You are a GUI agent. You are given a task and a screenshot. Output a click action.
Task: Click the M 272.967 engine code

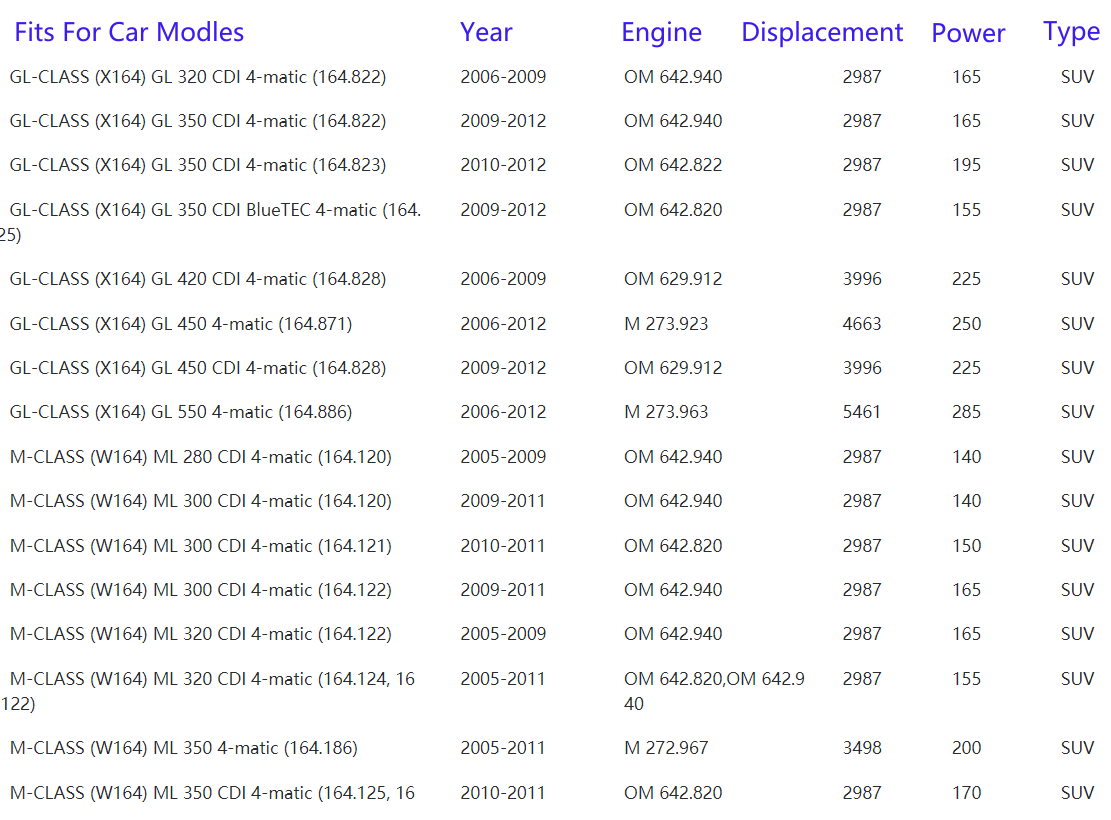coord(666,748)
